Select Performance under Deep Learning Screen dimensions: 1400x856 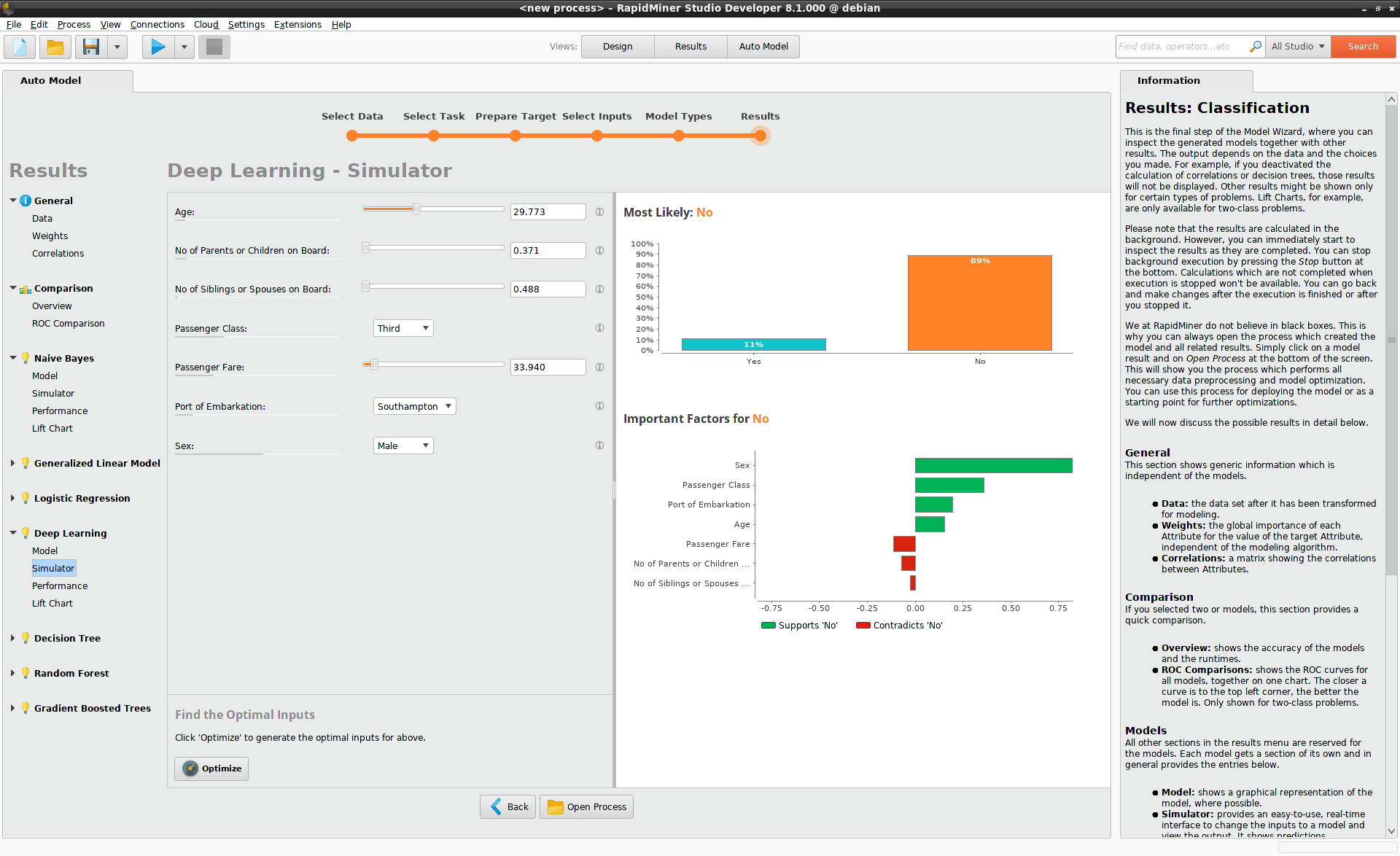pyautogui.click(x=60, y=585)
